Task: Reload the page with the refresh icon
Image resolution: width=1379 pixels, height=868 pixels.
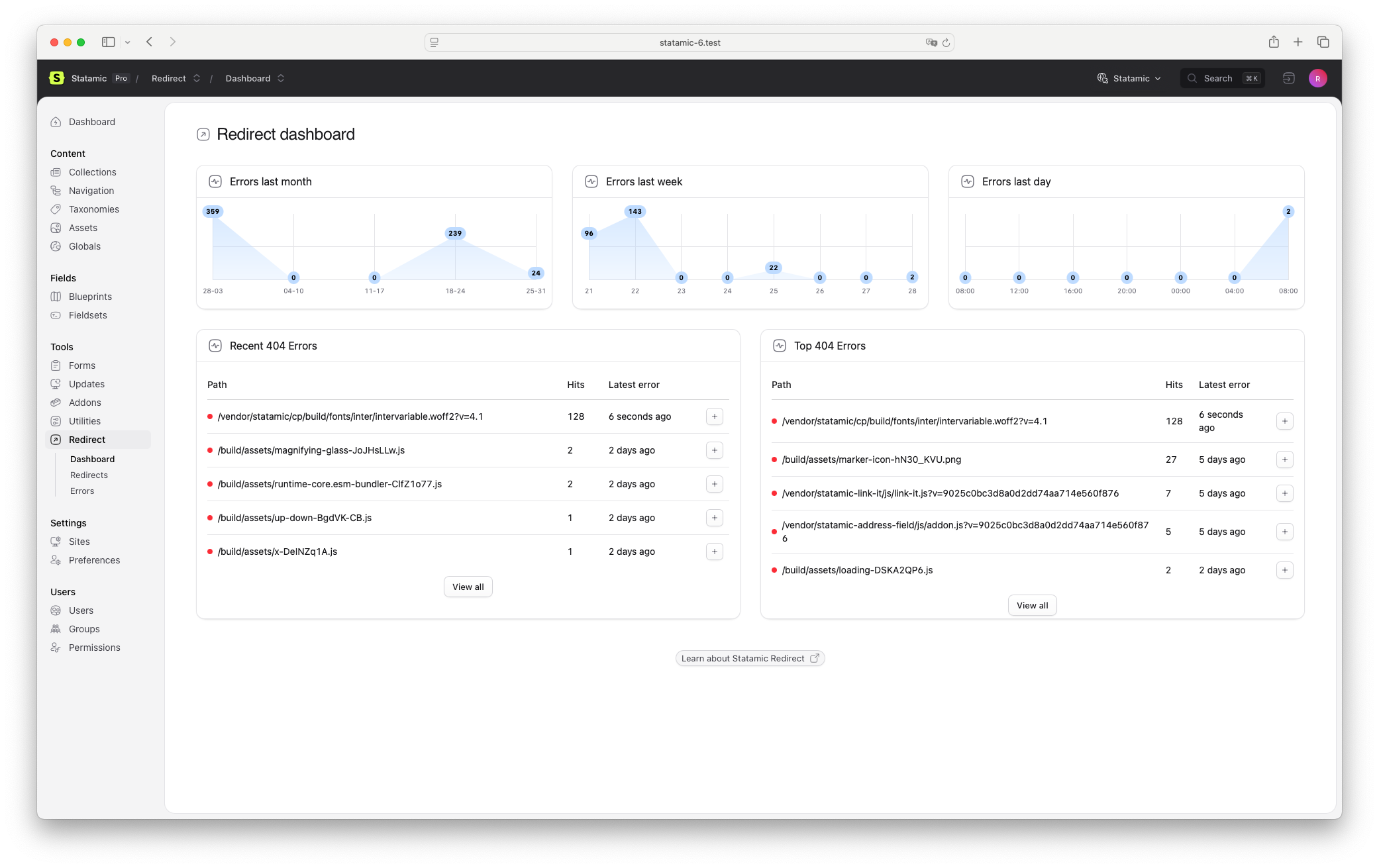Action: click(946, 42)
